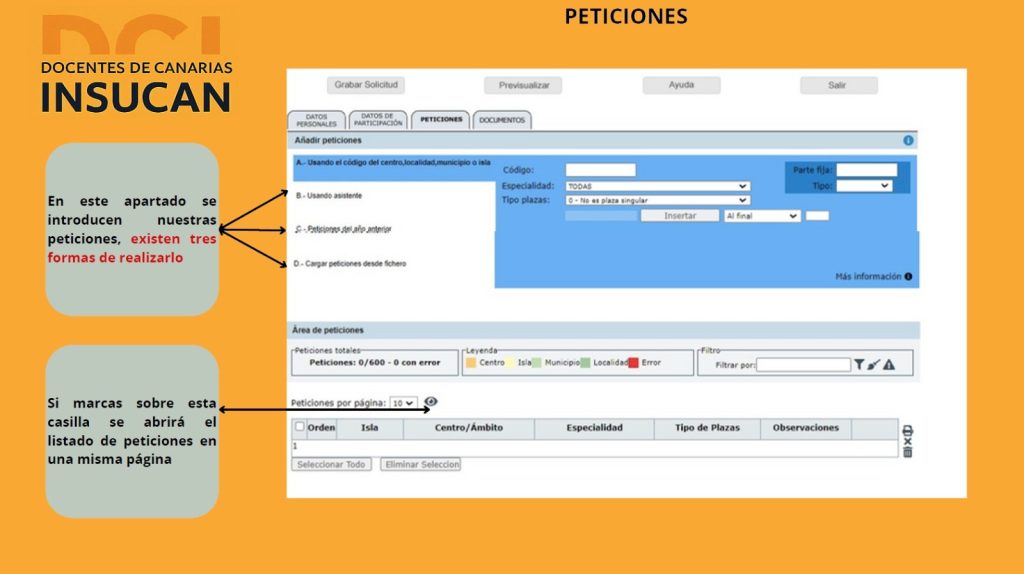This screenshot has height=574, width=1024.
Task: Open the Especialidad dropdown
Action: tap(657, 186)
